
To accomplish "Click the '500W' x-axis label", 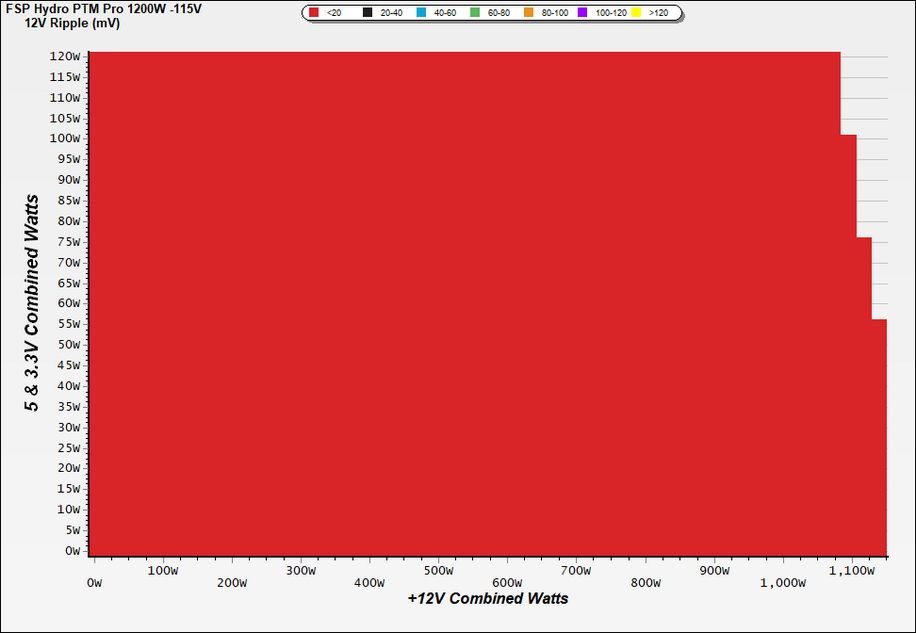I will 439,571.
